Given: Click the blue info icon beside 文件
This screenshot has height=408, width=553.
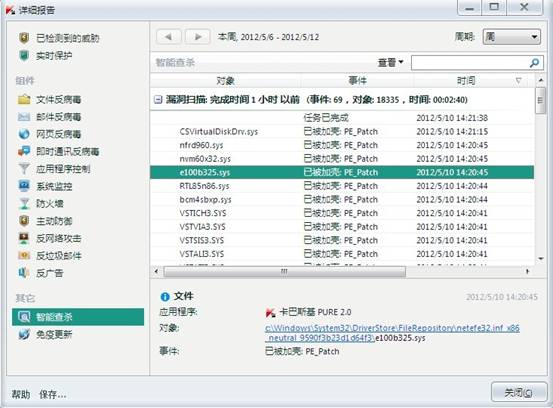Looking at the screenshot, I should (x=165, y=297).
